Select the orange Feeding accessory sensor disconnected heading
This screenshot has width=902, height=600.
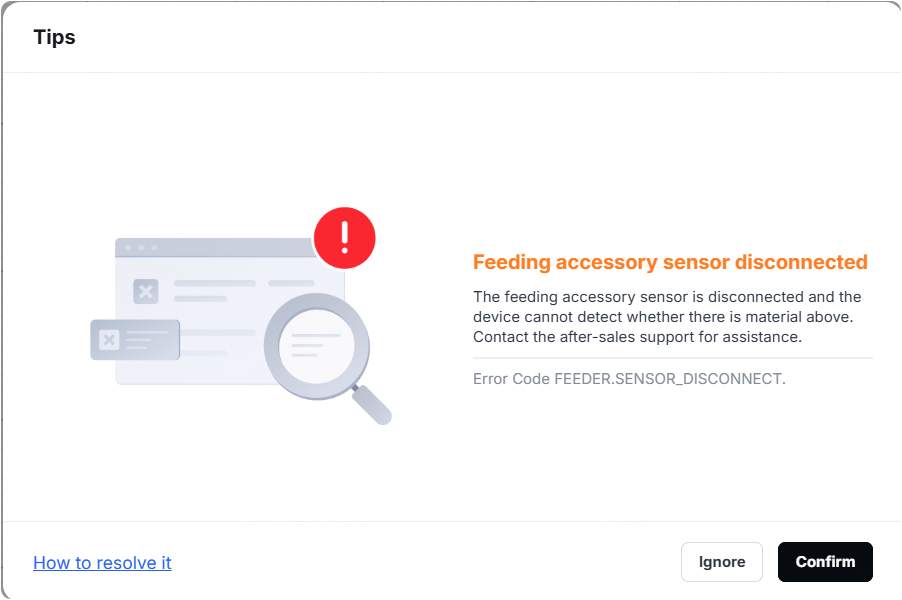pyautogui.click(x=670, y=262)
